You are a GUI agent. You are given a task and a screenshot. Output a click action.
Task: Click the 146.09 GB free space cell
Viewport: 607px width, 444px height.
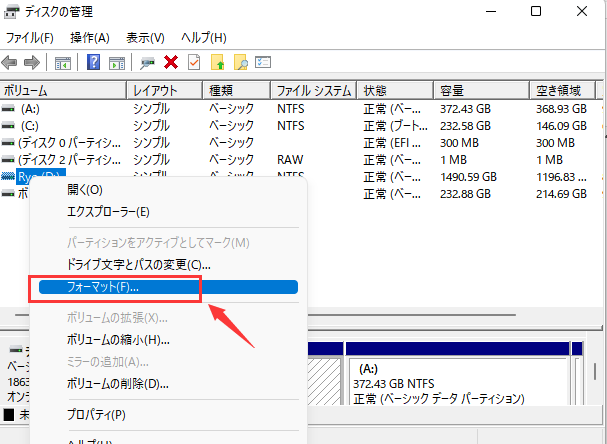point(561,126)
